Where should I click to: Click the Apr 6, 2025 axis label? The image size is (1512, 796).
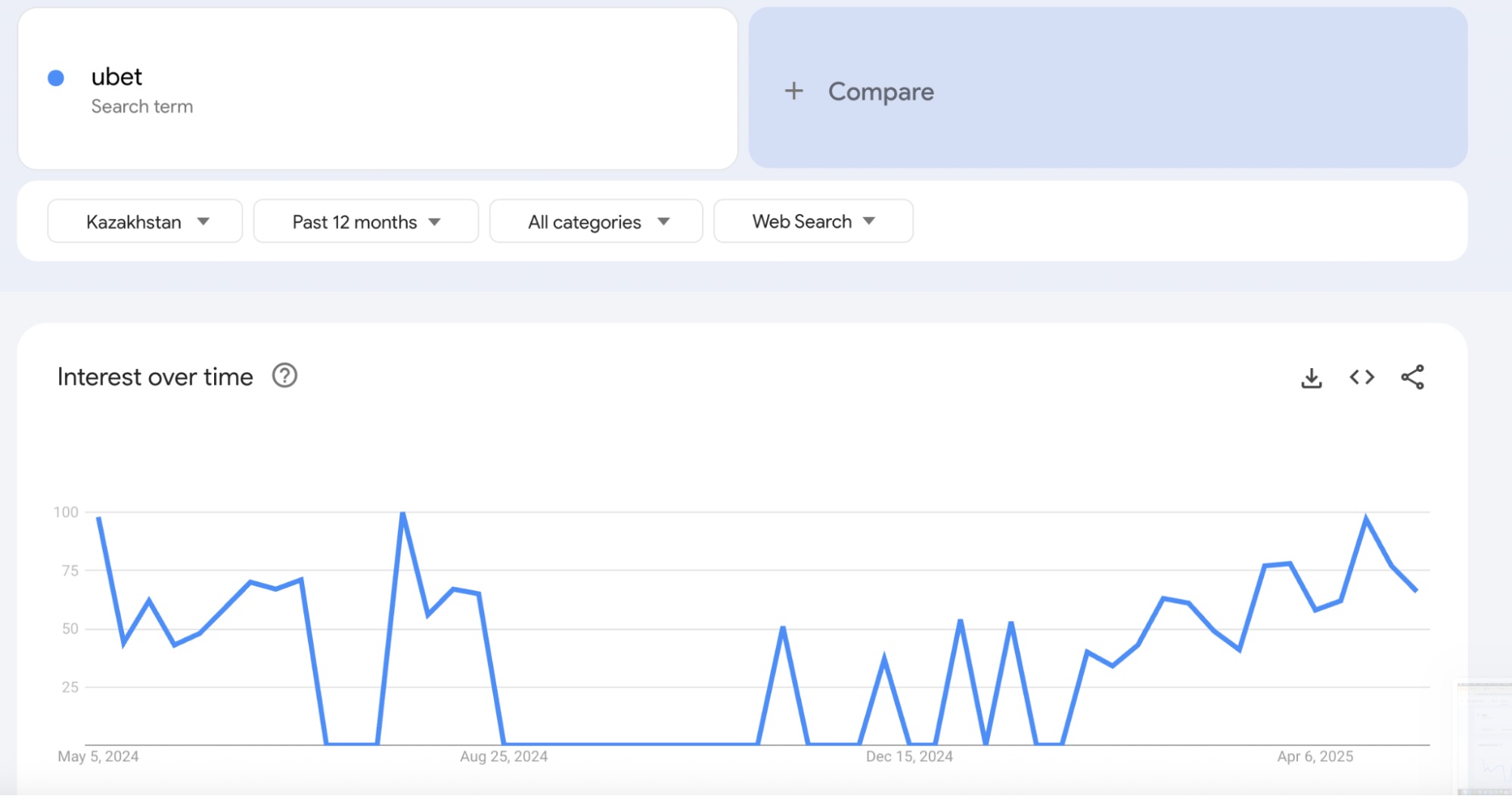point(1315,757)
